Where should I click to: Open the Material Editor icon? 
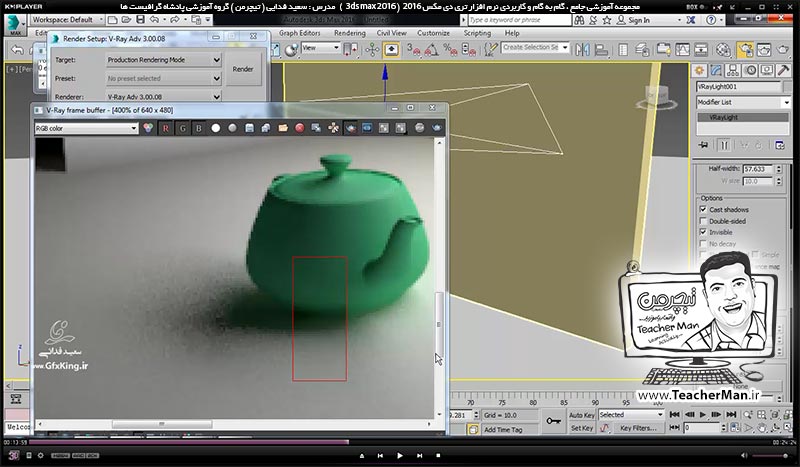[723, 49]
